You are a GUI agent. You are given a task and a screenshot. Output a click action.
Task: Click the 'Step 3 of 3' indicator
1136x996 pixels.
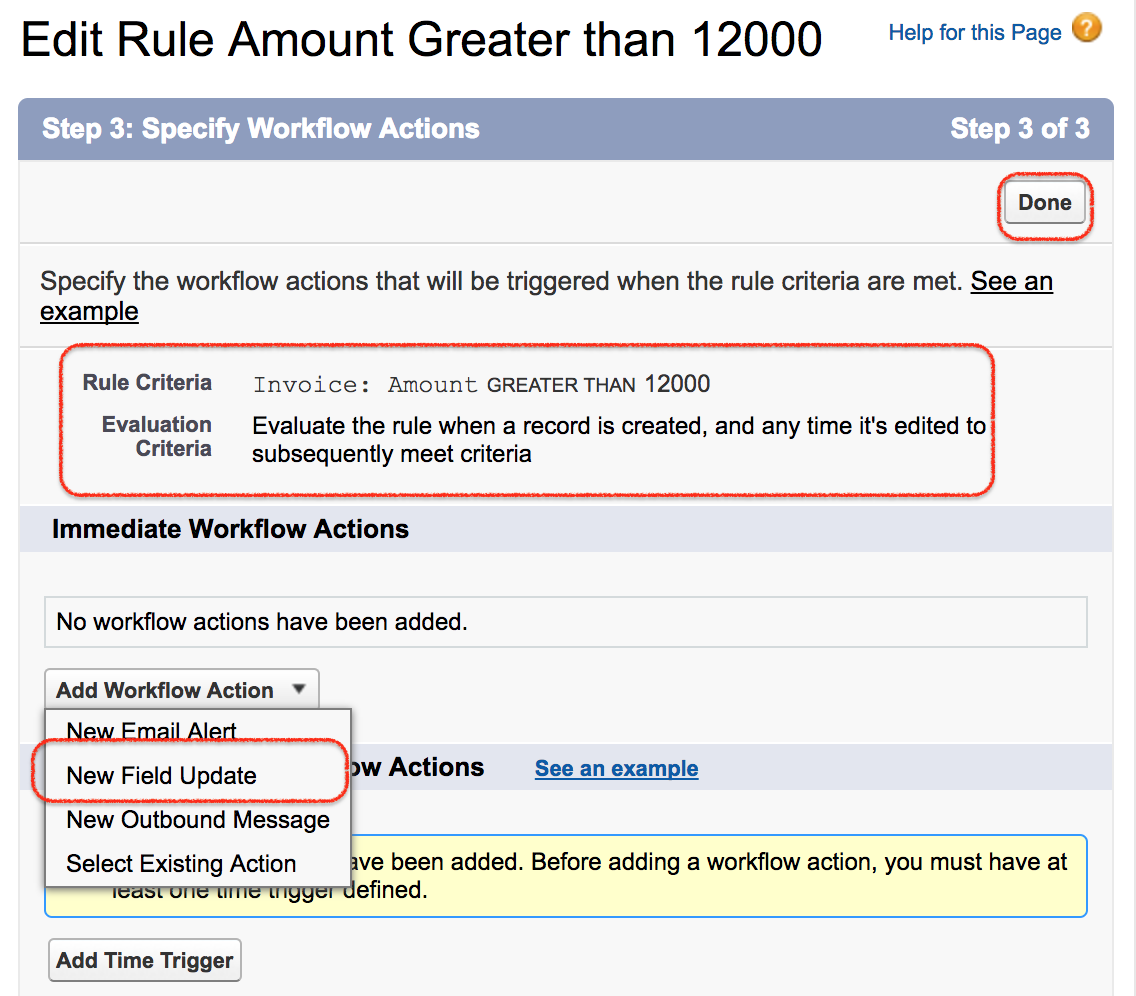pos(1019,128)
